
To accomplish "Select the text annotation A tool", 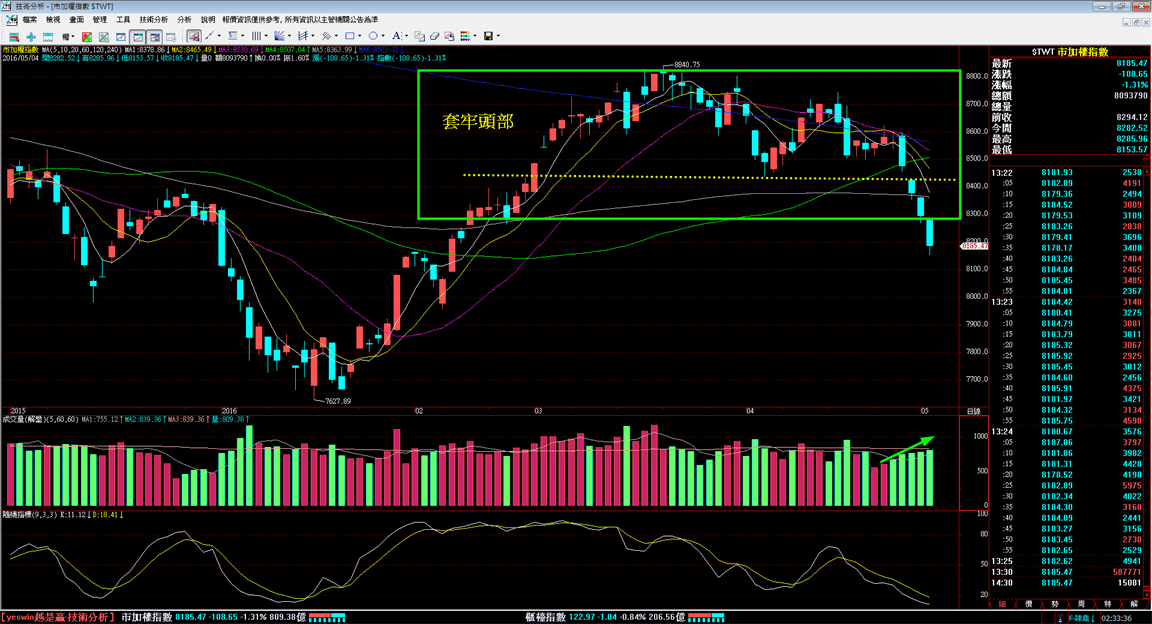I will pyautogui.click(x=397, y=36).
